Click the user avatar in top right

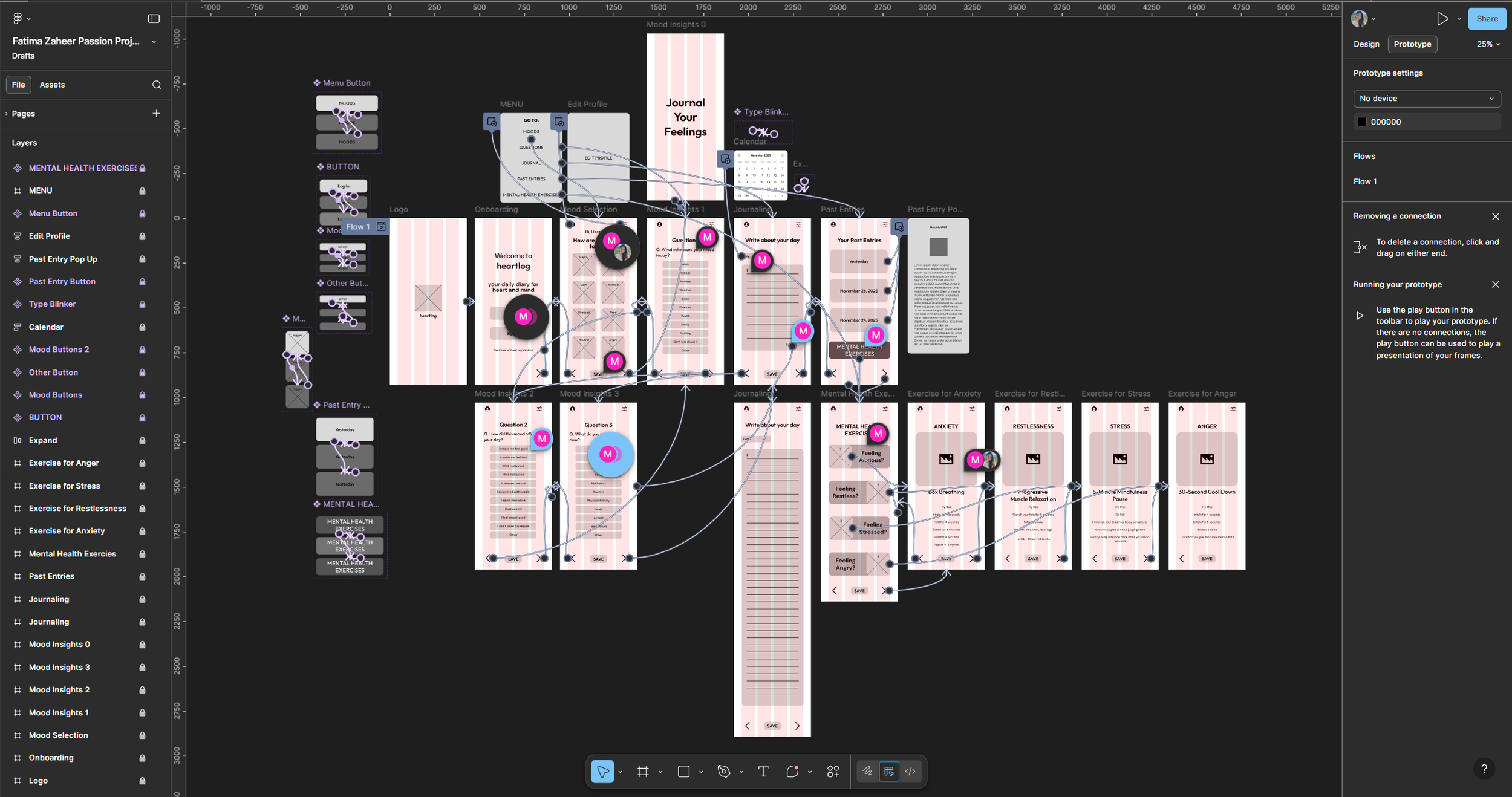(1359, 19)
